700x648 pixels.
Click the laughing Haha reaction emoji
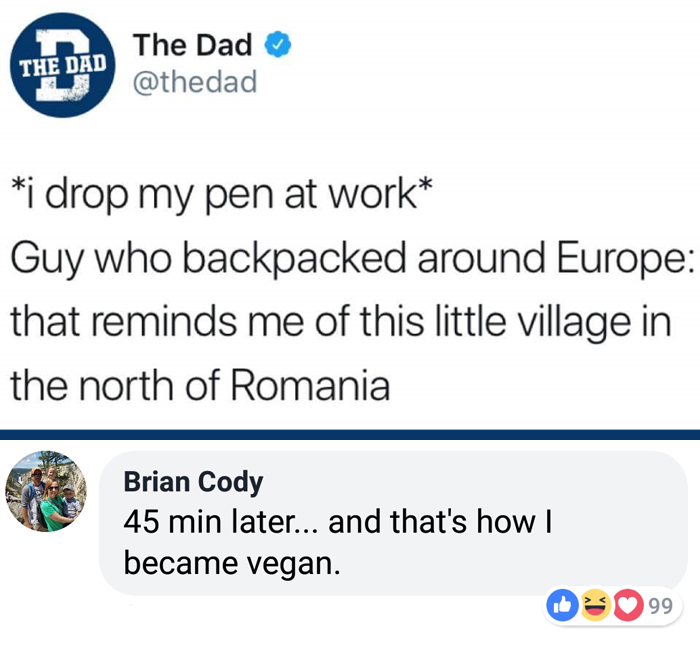596,605
